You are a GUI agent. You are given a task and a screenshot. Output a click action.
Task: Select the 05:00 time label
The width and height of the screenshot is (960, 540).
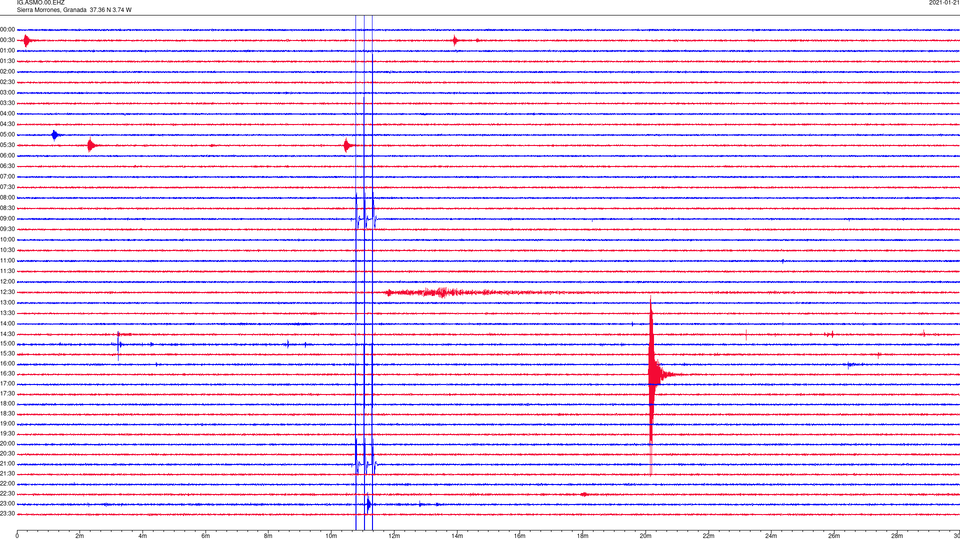click(7, 135)
